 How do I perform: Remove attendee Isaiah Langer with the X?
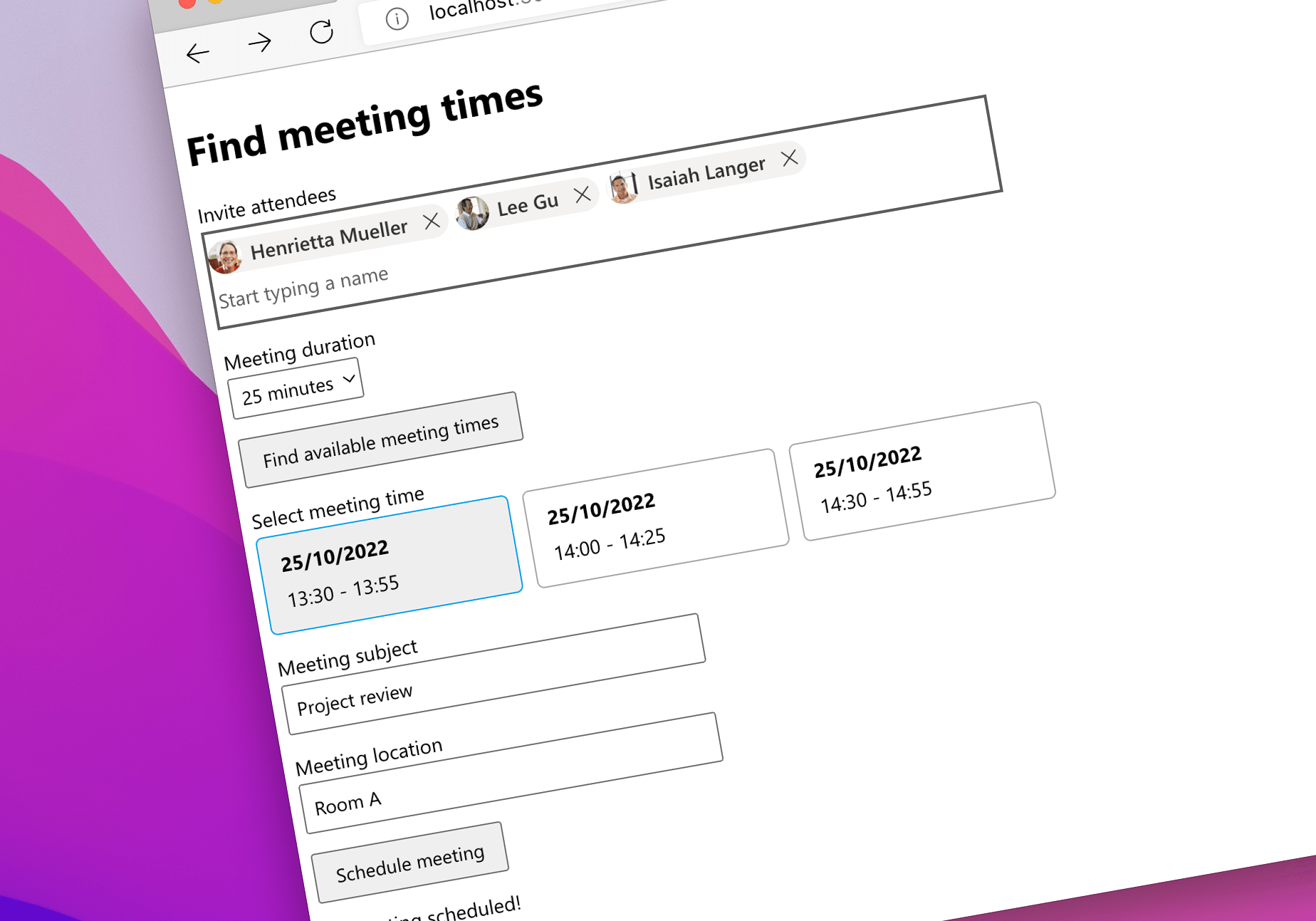(789, 157)
